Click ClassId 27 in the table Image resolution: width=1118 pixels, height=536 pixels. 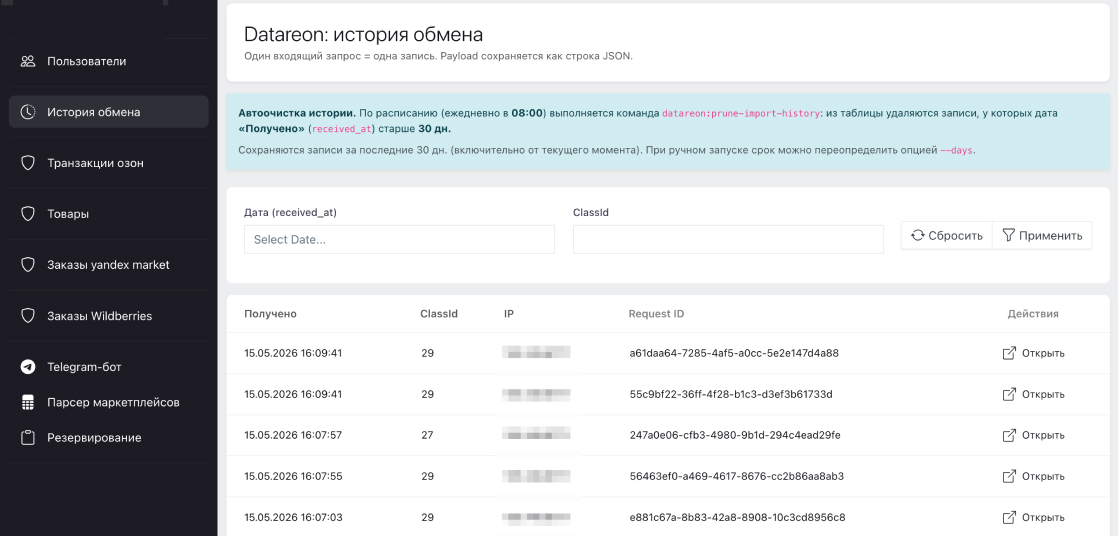[427, 435]
